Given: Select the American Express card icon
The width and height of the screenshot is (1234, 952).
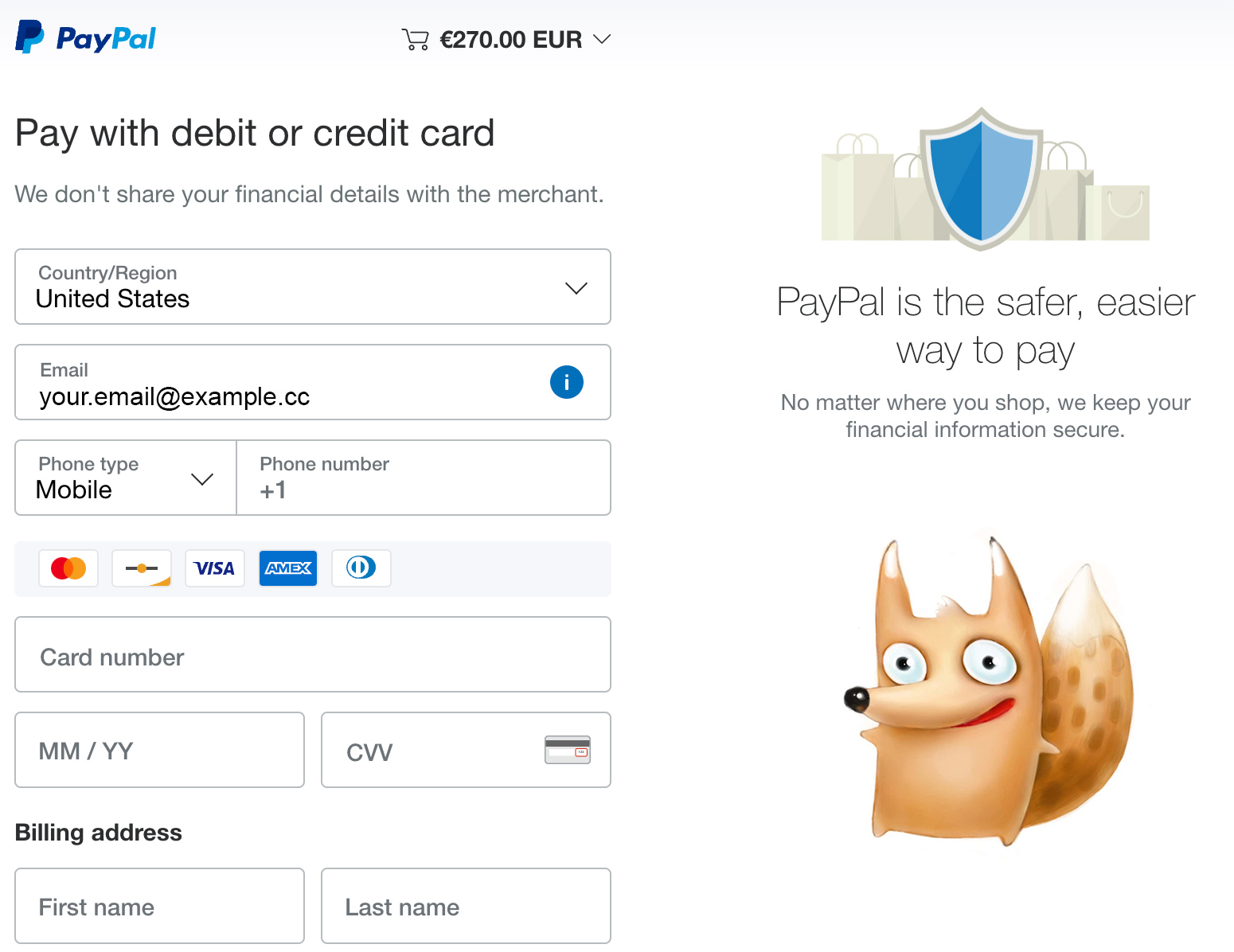Looking at the screenshot, I should [x=288, y=568].
